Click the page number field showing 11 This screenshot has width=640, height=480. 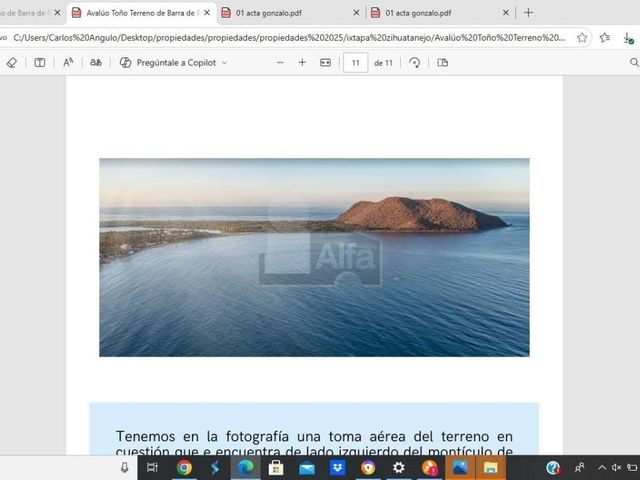[356, 63]
